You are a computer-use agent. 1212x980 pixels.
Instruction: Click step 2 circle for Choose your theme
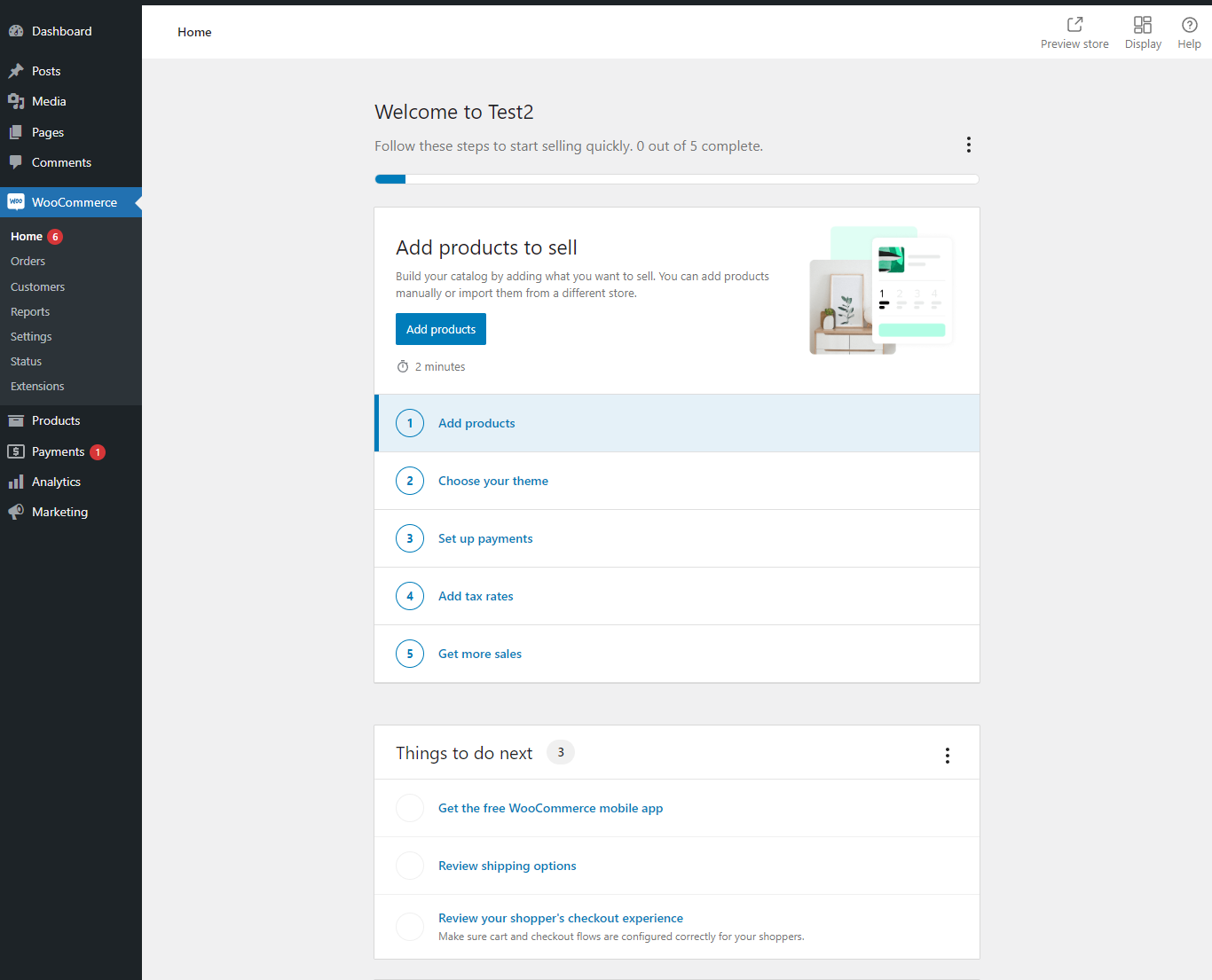(410, 481)
